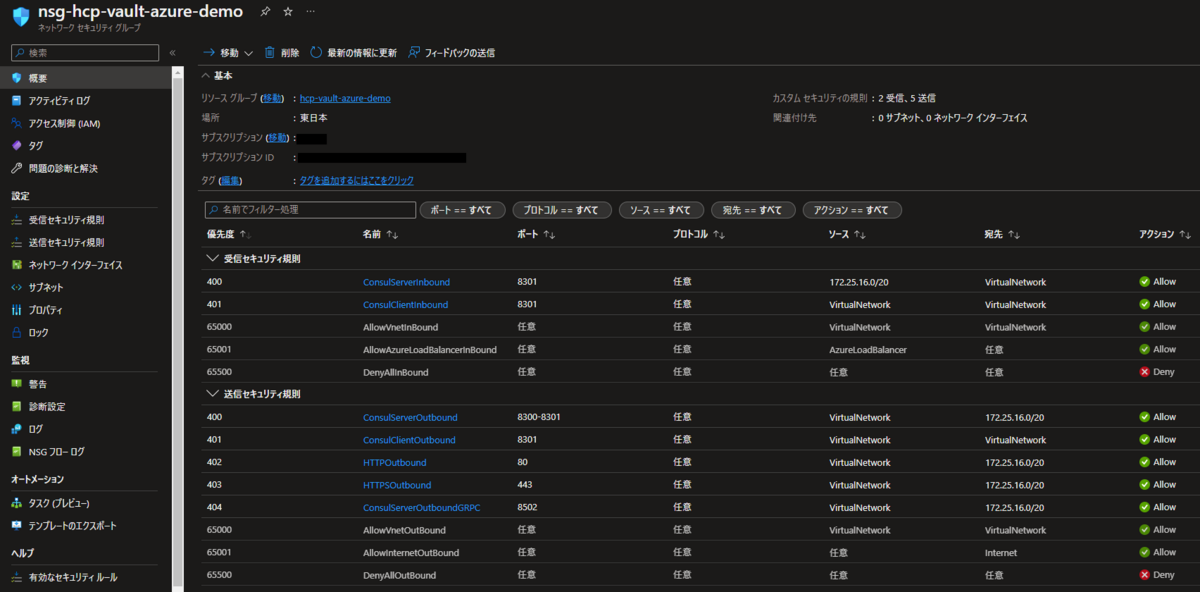Screen dimensions: 1200x592
Task: Click the sidebar vertical scrollbar
Action: point(177,329)
